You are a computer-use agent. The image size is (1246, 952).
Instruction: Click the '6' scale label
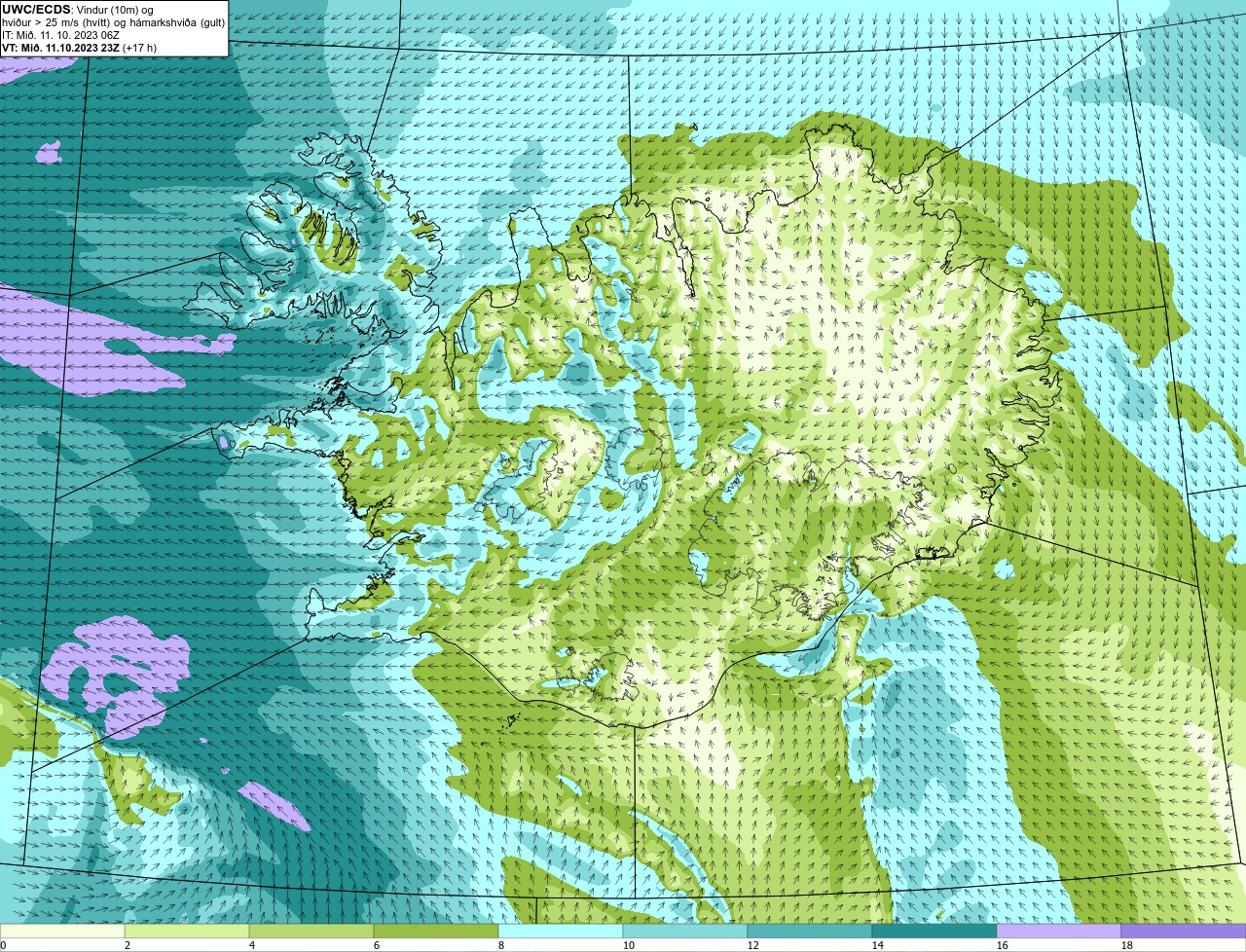(377, 945)
